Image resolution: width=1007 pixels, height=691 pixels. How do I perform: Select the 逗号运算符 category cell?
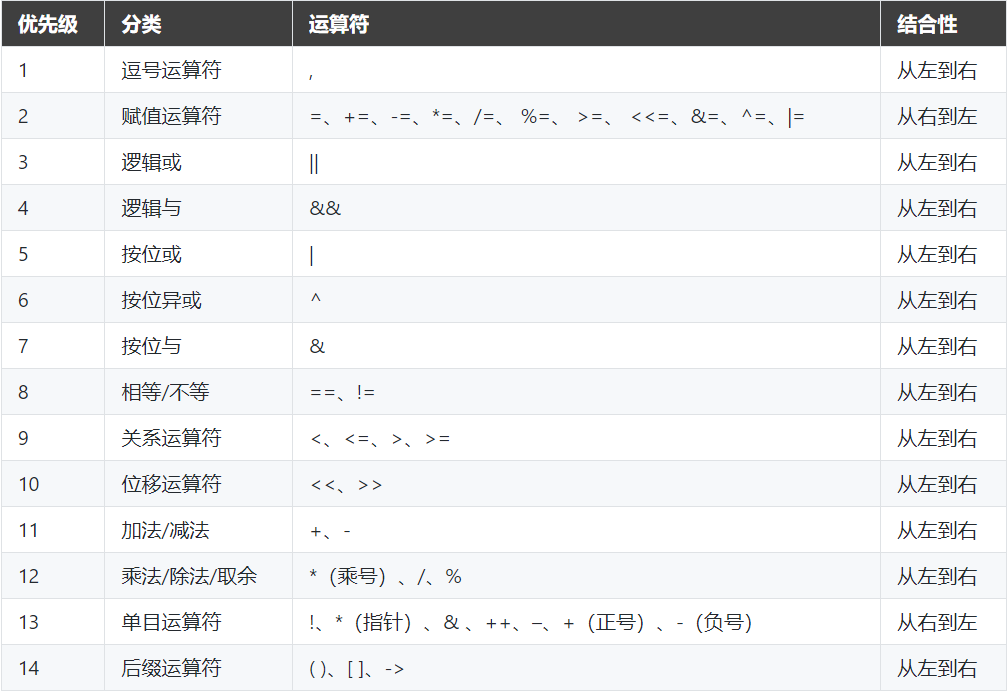point(171,70)
